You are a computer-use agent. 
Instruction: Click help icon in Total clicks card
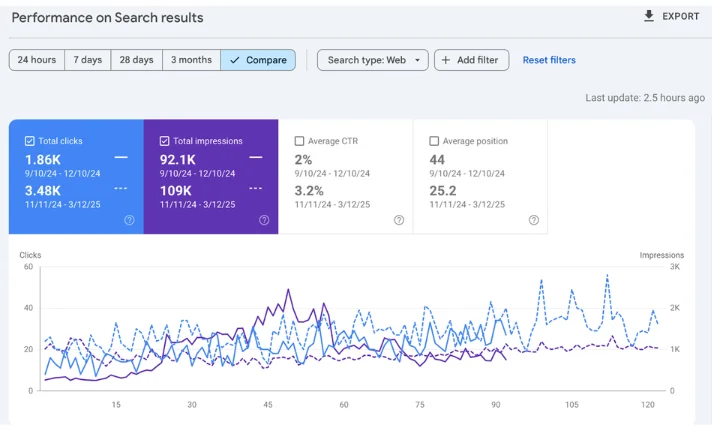pos(129,220)
